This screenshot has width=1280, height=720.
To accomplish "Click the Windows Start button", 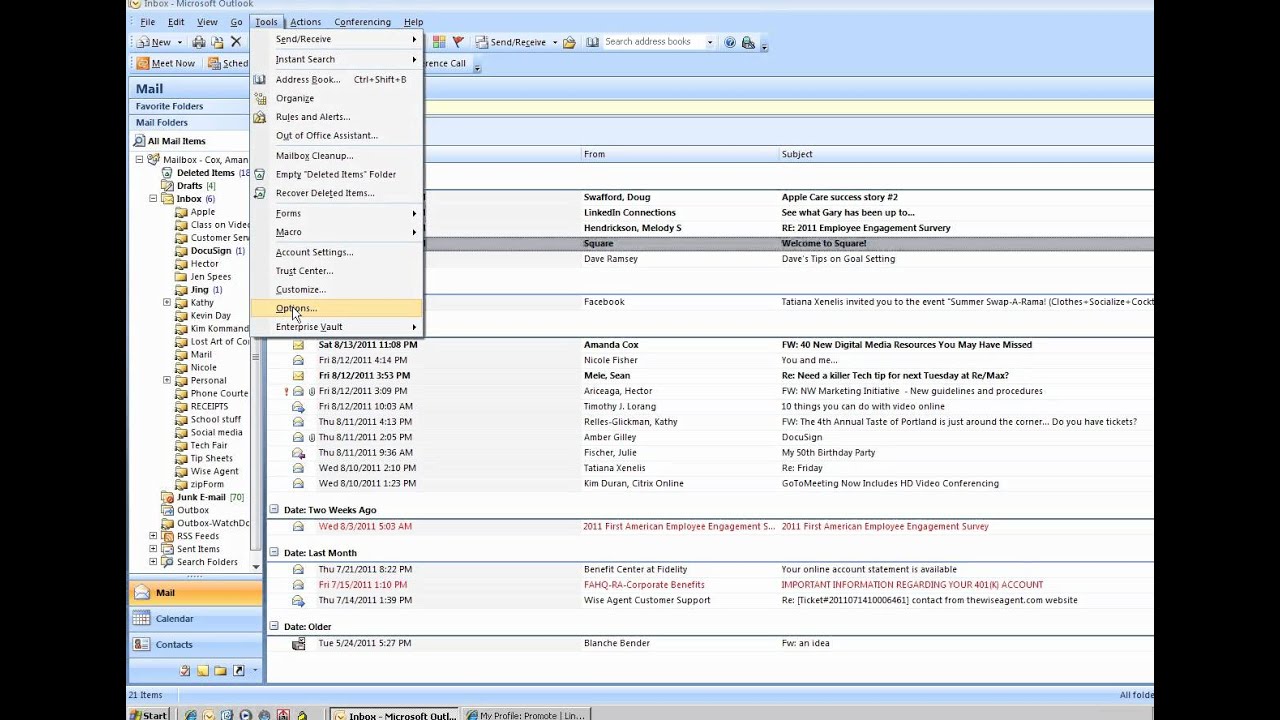I will point(149,715).
